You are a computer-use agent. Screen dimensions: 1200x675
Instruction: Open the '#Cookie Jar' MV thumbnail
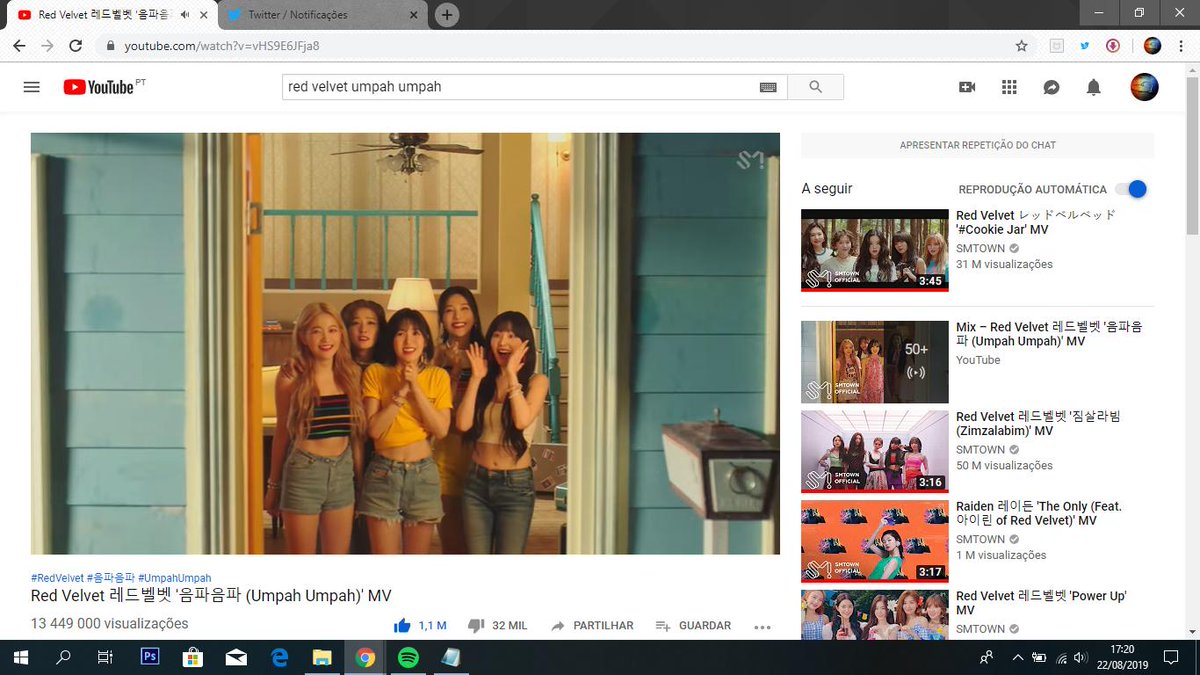click(x=875, y=250)
